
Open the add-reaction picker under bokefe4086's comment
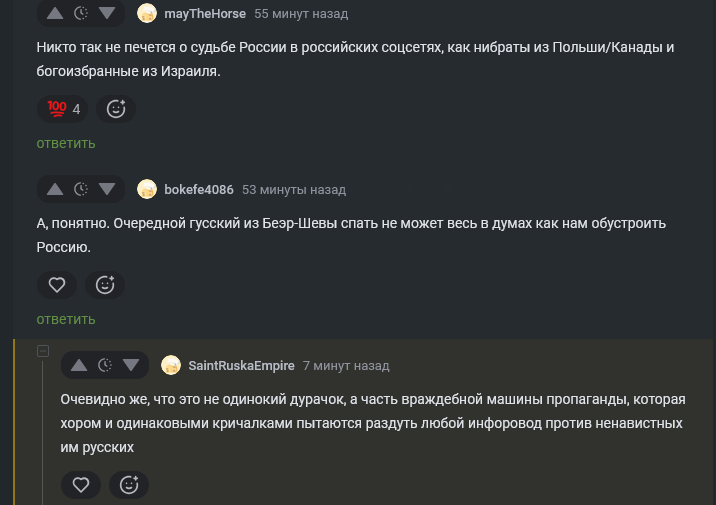click(x=105, y=285)
